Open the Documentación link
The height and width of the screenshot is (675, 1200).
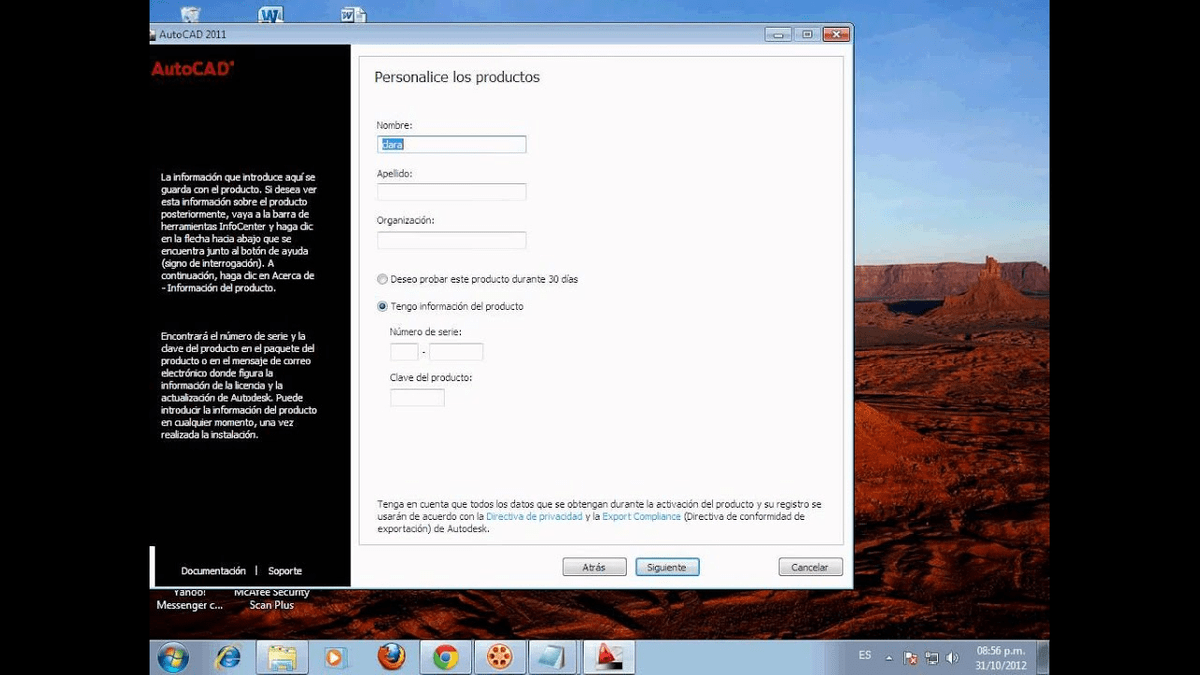click(x=213, y=571)
